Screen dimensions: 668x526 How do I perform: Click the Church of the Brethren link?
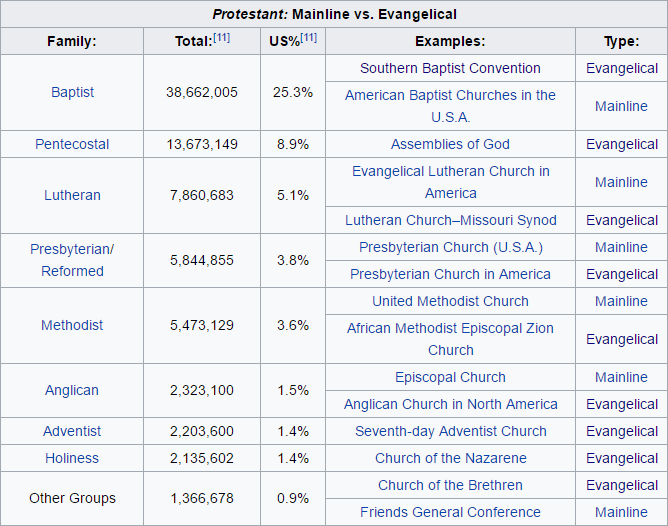pos(450,485)
